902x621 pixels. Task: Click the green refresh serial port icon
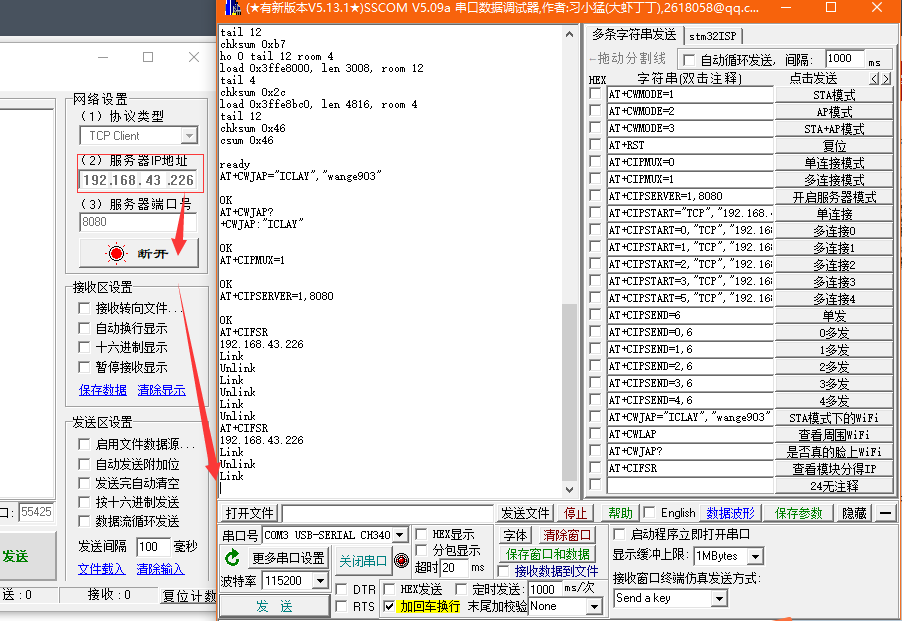pos(232,558)
